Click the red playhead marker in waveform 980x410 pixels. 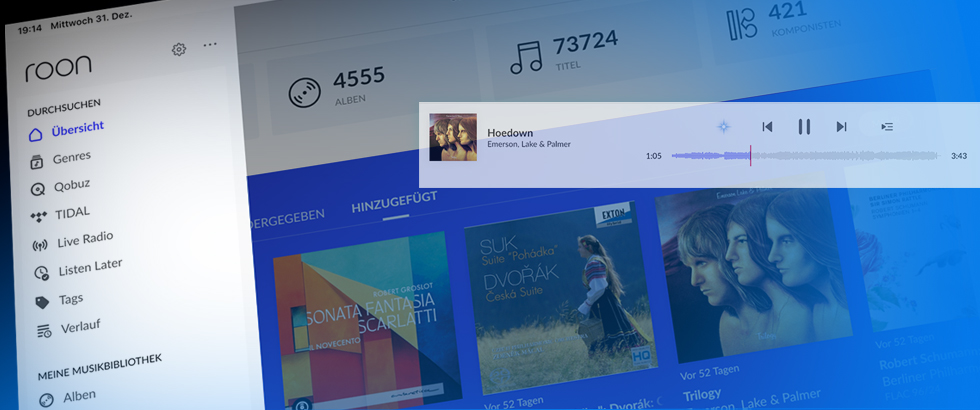click(x=750, y=156)
